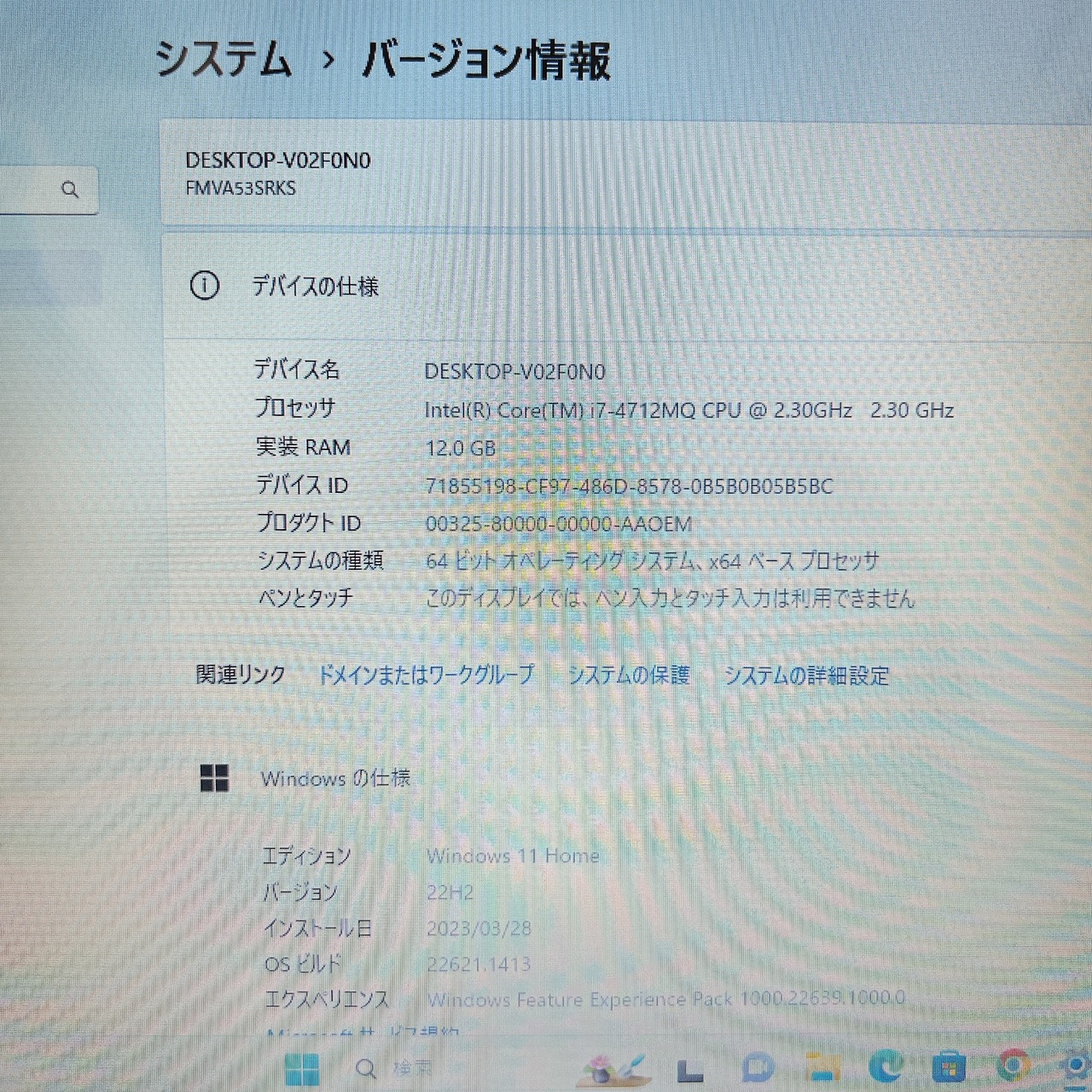1092x1092 pixels.
Task: Click the バージョン情報 page title
Action: (486, 60)
